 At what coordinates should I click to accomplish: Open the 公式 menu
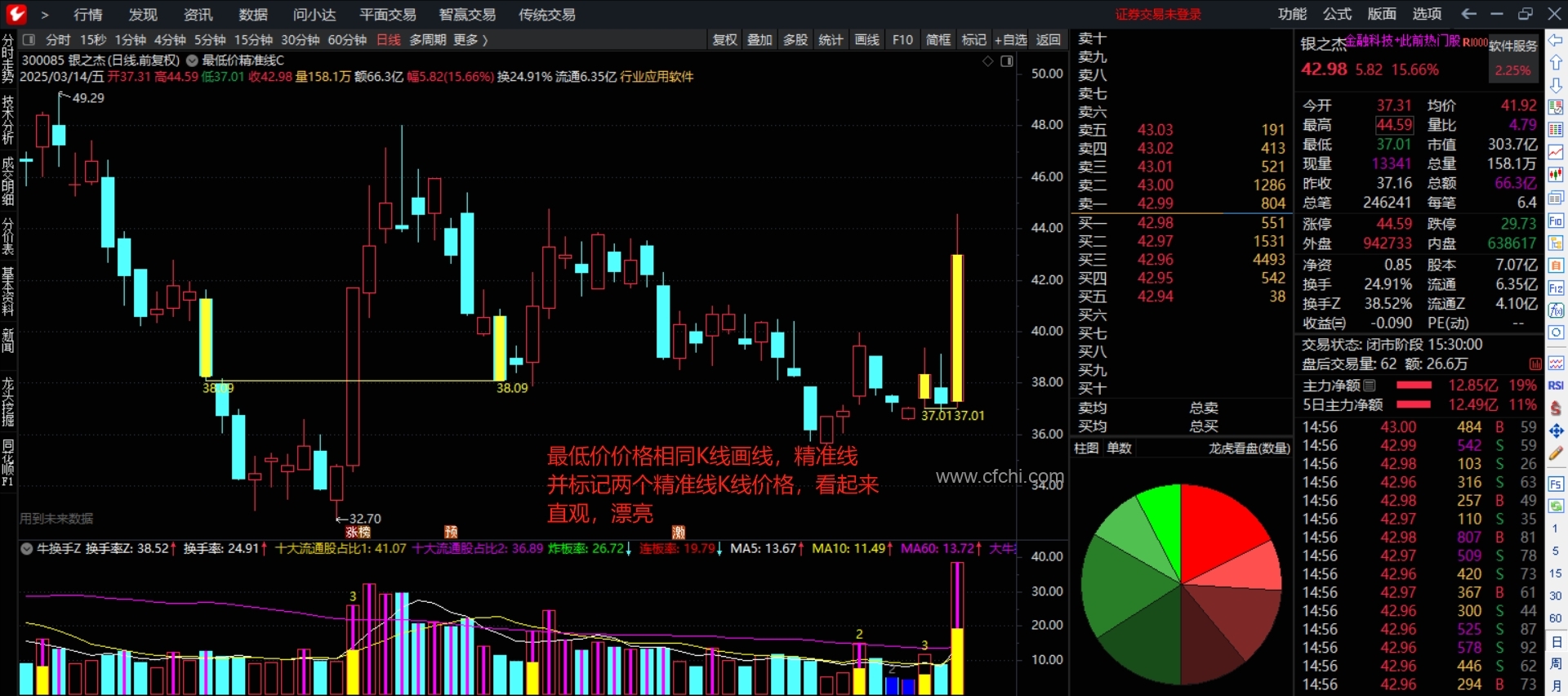pyautogui.click(x=1337, y=14)
